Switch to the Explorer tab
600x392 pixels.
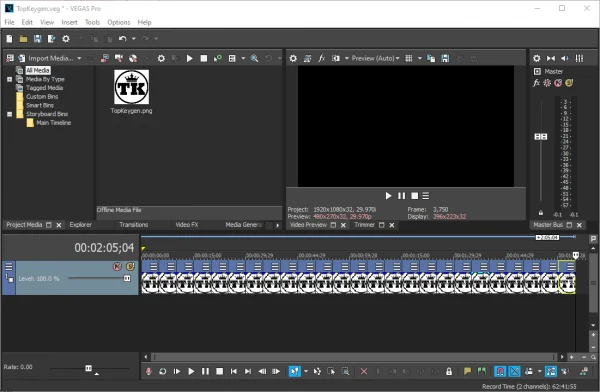click(x=80, y=225)
